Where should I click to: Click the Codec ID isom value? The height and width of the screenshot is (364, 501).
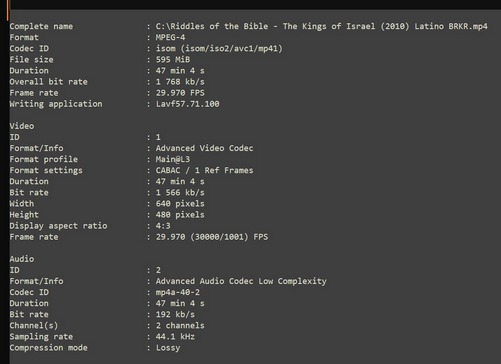click(x=219, y=49)
